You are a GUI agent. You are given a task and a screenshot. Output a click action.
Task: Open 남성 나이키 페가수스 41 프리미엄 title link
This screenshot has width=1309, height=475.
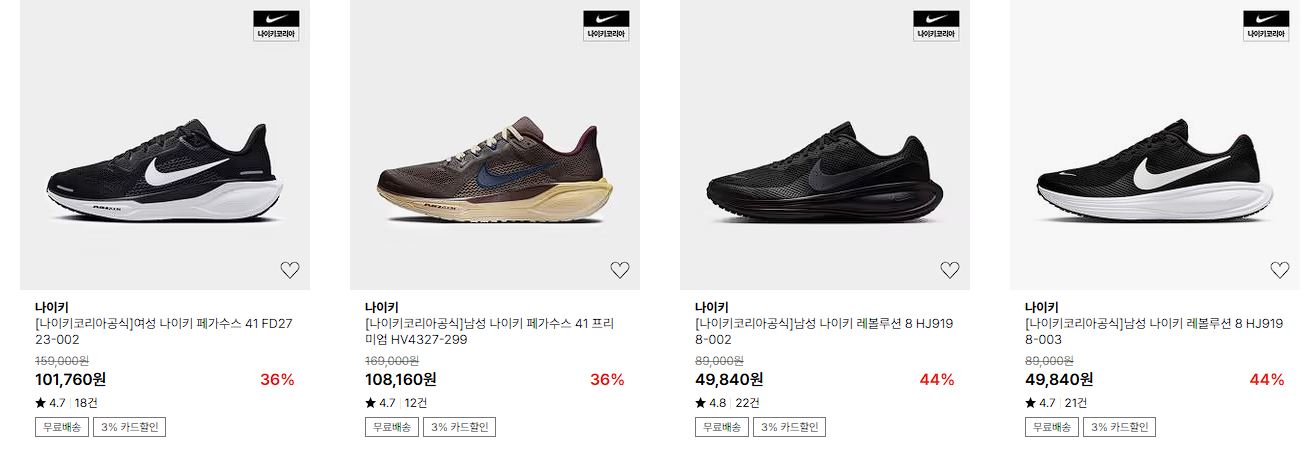[490, 331]
